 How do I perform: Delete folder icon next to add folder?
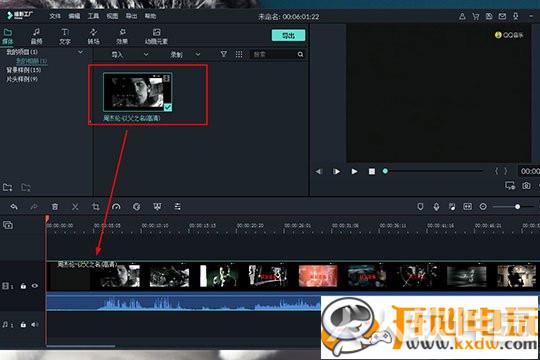[26, 187]
